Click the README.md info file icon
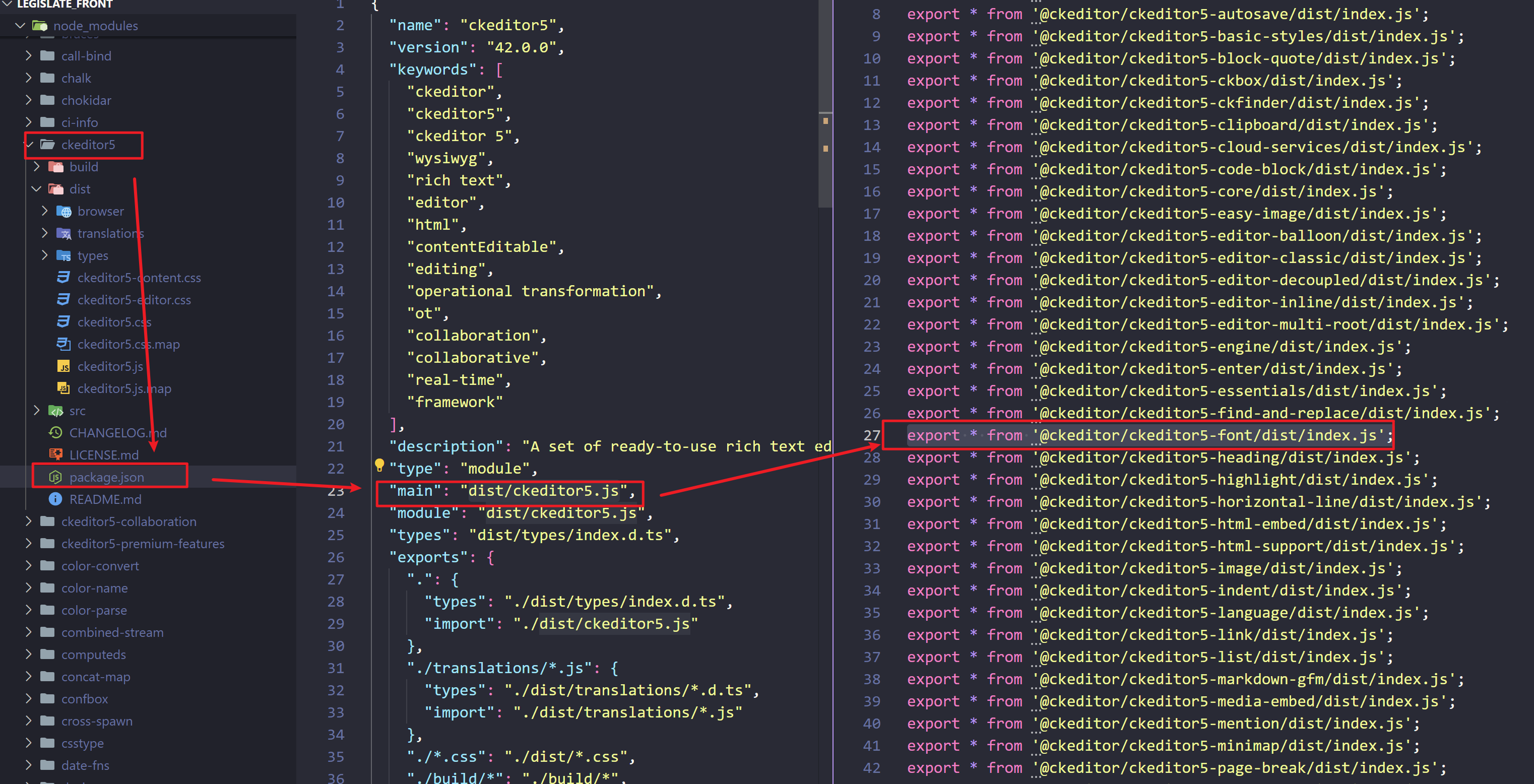The width and height of the screenshot is (1534, 784). [55, 499]
